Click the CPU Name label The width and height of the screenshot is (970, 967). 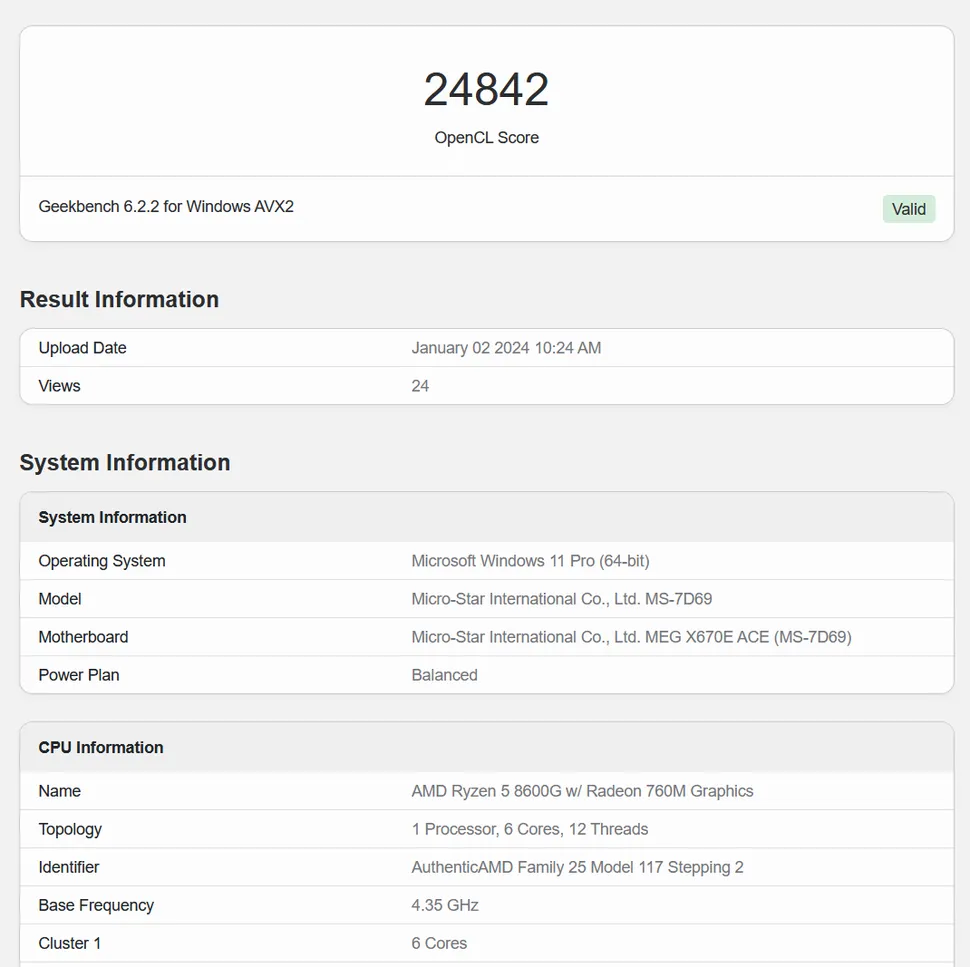pos(59,791)
